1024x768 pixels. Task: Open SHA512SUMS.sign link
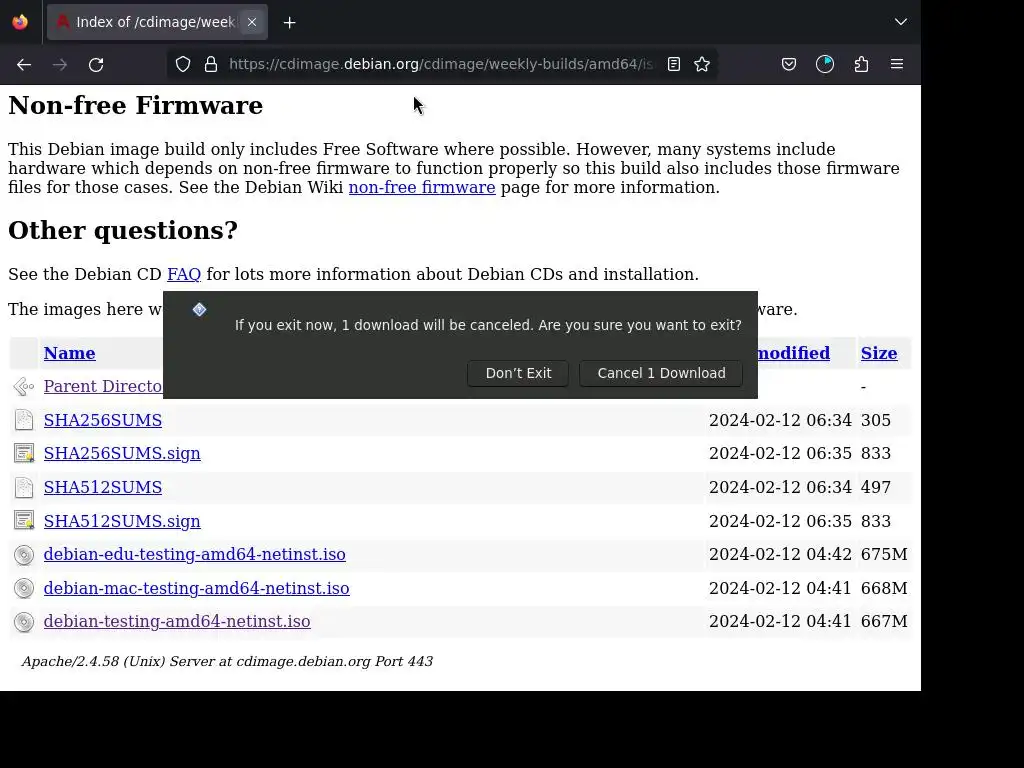pyautogui.click(x=122, y=521)
